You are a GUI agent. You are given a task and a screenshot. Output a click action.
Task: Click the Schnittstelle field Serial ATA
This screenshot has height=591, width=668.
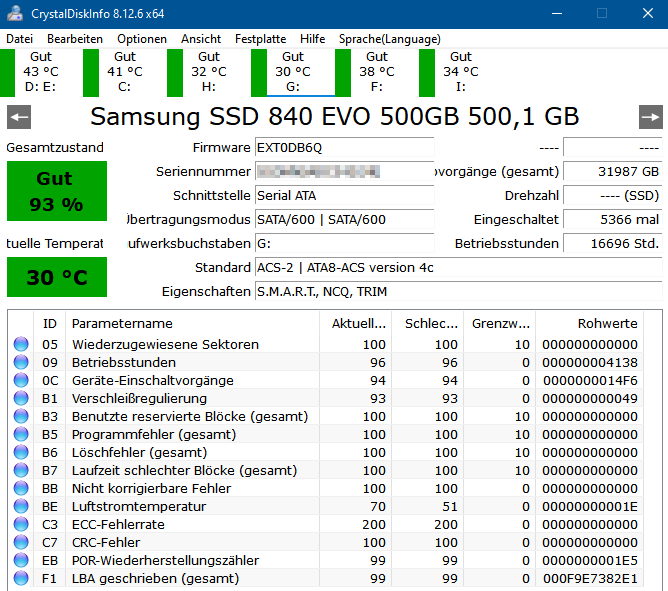point(345,195)
